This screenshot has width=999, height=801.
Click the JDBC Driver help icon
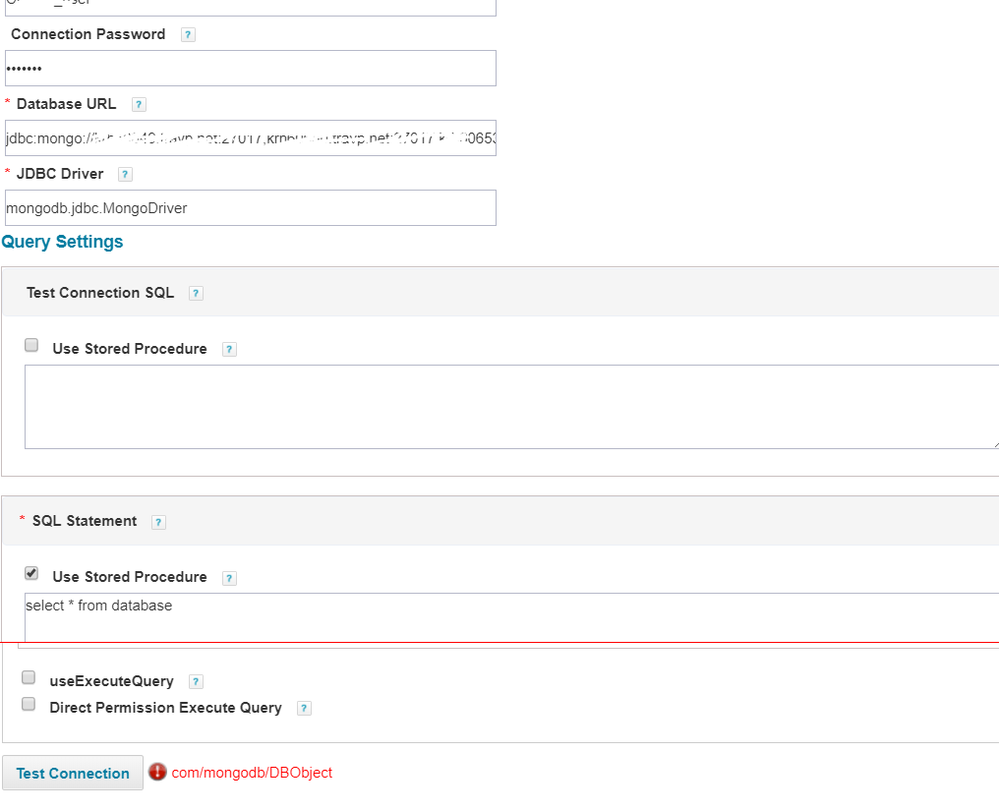[125, 174]
